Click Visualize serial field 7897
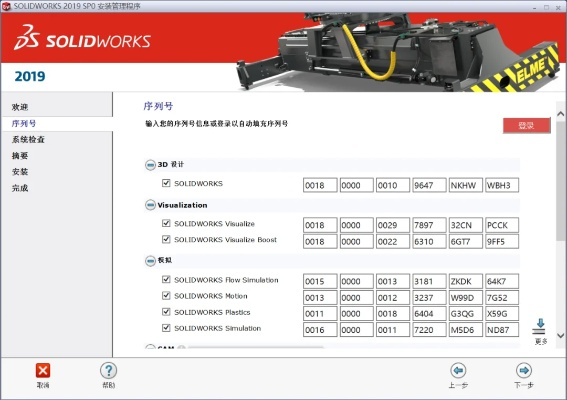 pyautogui.click(x=429, y=225)
